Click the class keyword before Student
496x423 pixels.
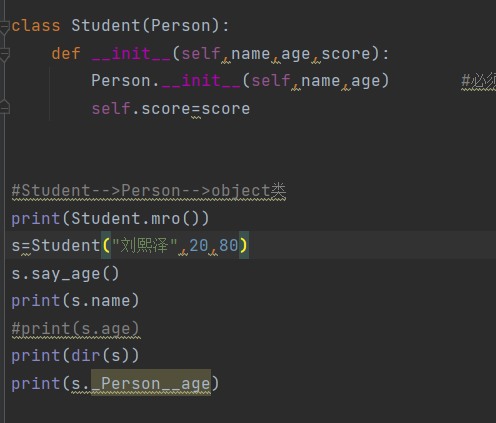pyautogui.click(x=36, y=26)
